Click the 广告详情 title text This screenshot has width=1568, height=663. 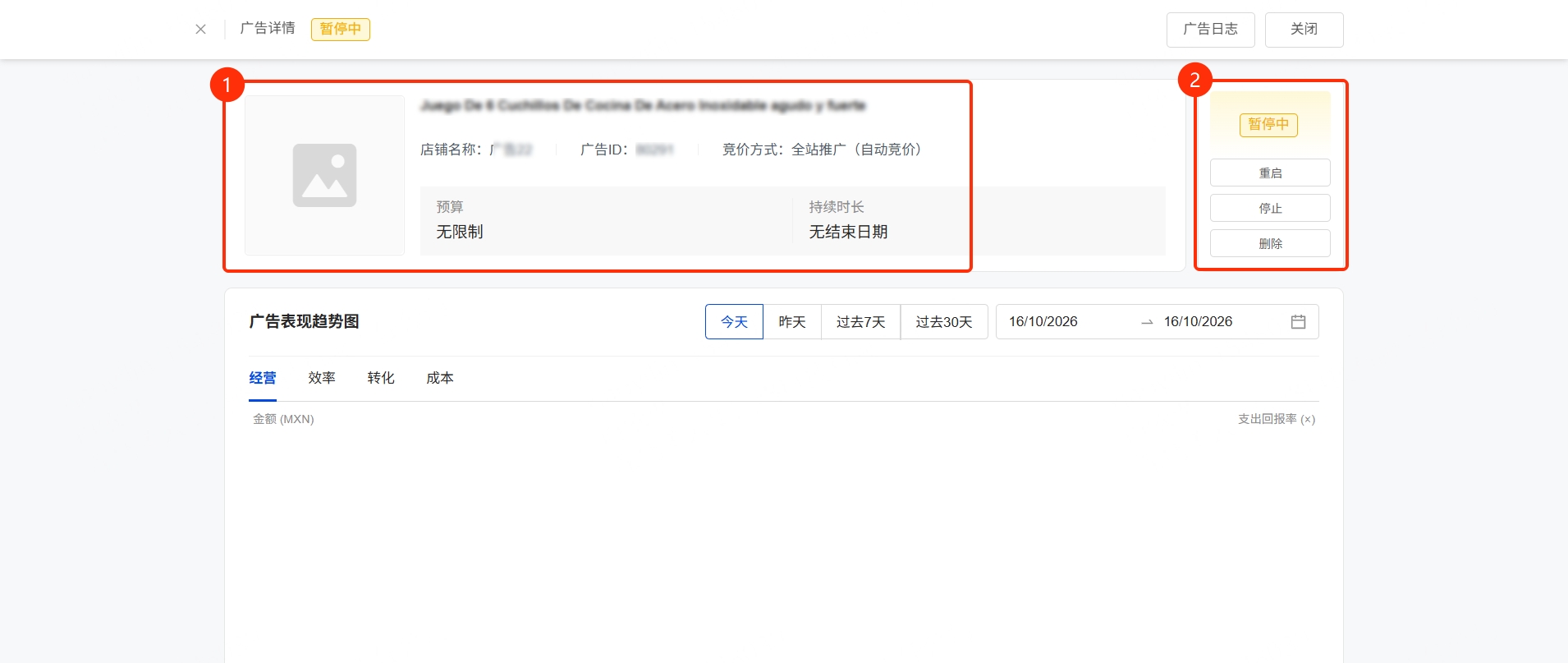[268, 29]
